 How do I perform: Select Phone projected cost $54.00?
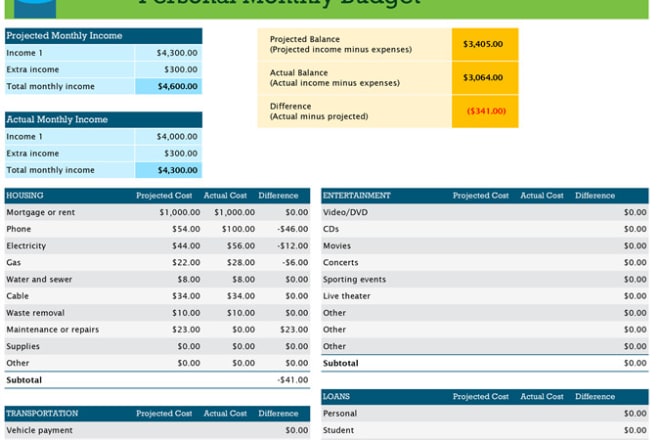point(186,229)
